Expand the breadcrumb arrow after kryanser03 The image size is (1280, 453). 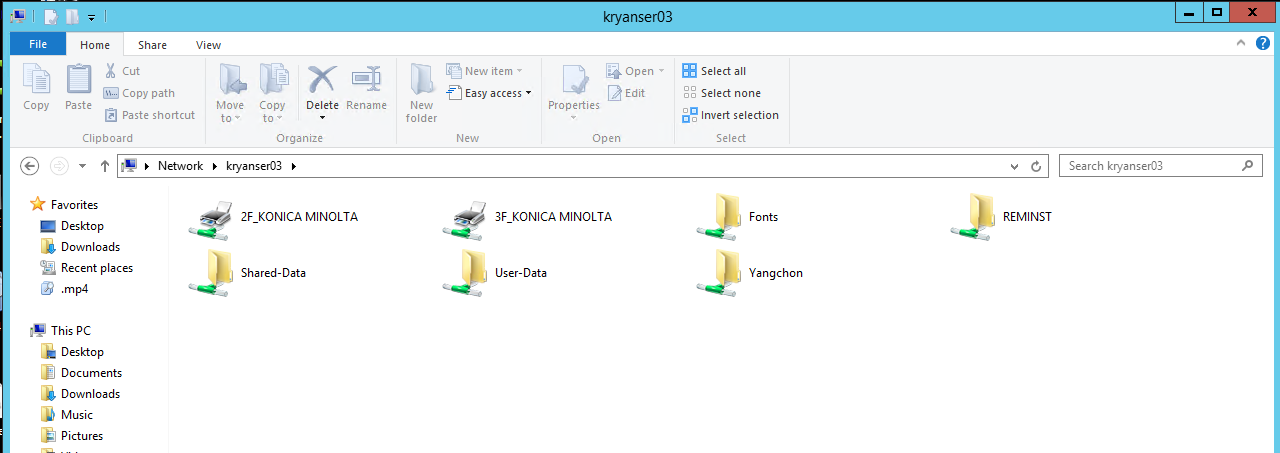click(x=294, y=166)
